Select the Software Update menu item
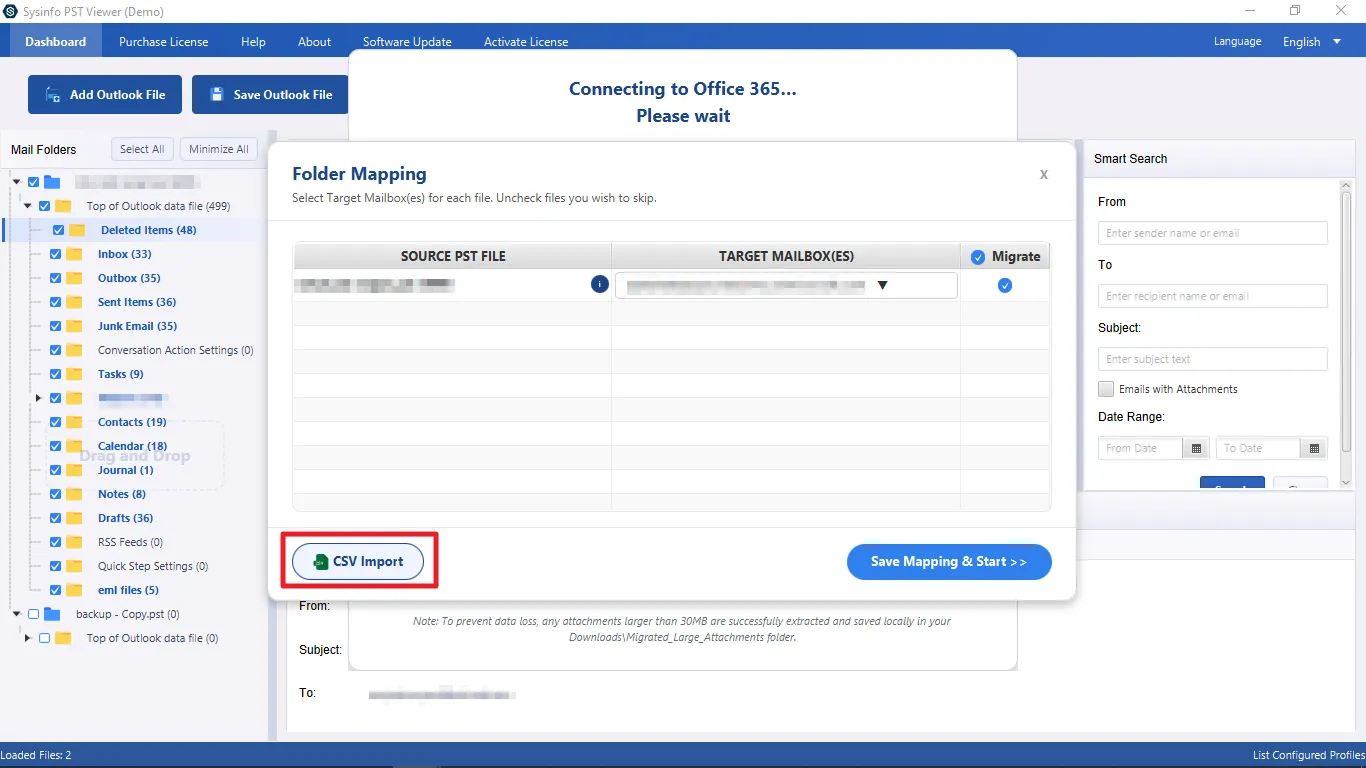Viewport: 1366px width, 768px height. 407,42
